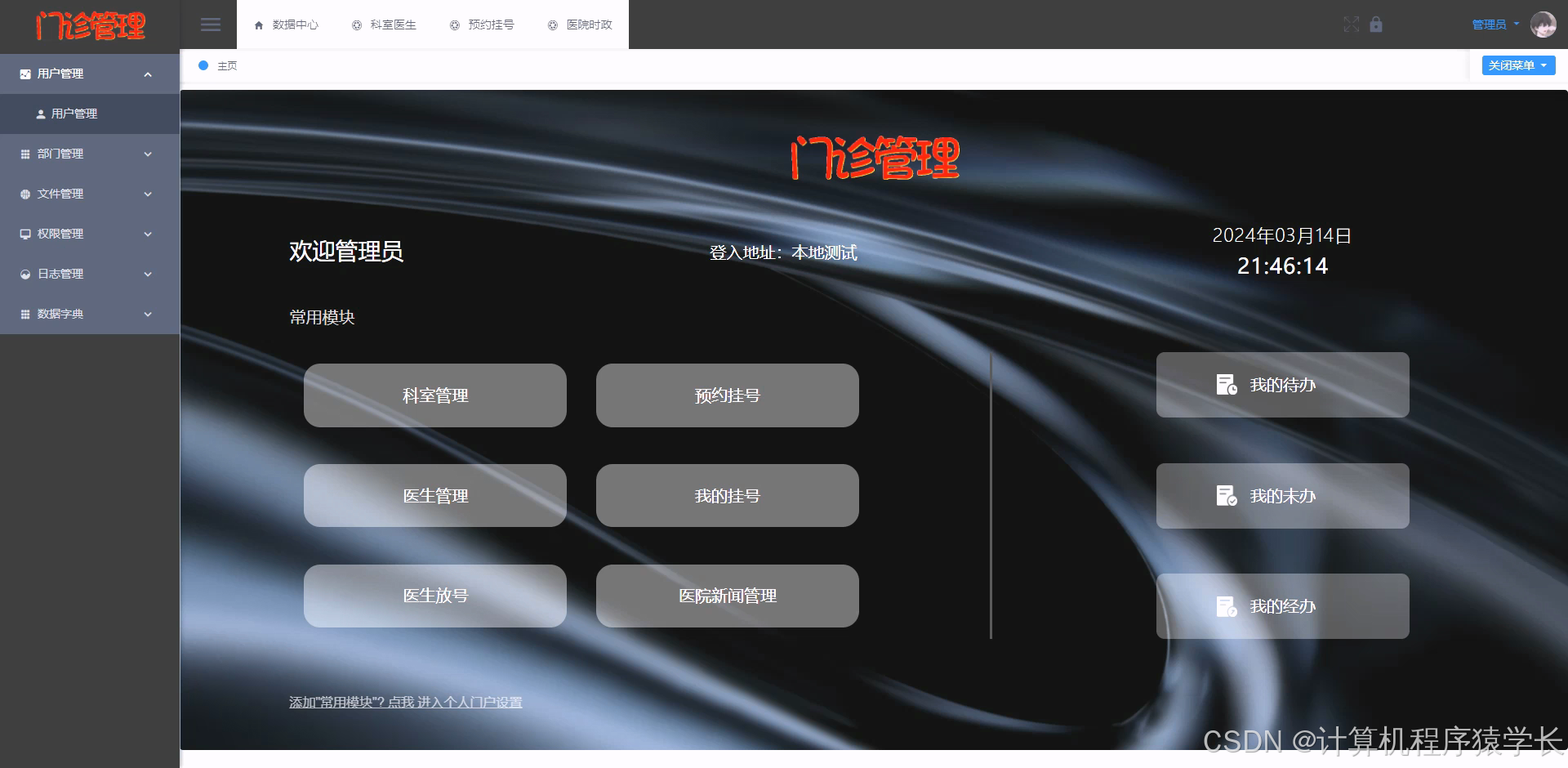Expand the 部门管理 sidebar section
Image resolution: width=1568 pixels, height=768 pixels.
click(x=90, y=154)
